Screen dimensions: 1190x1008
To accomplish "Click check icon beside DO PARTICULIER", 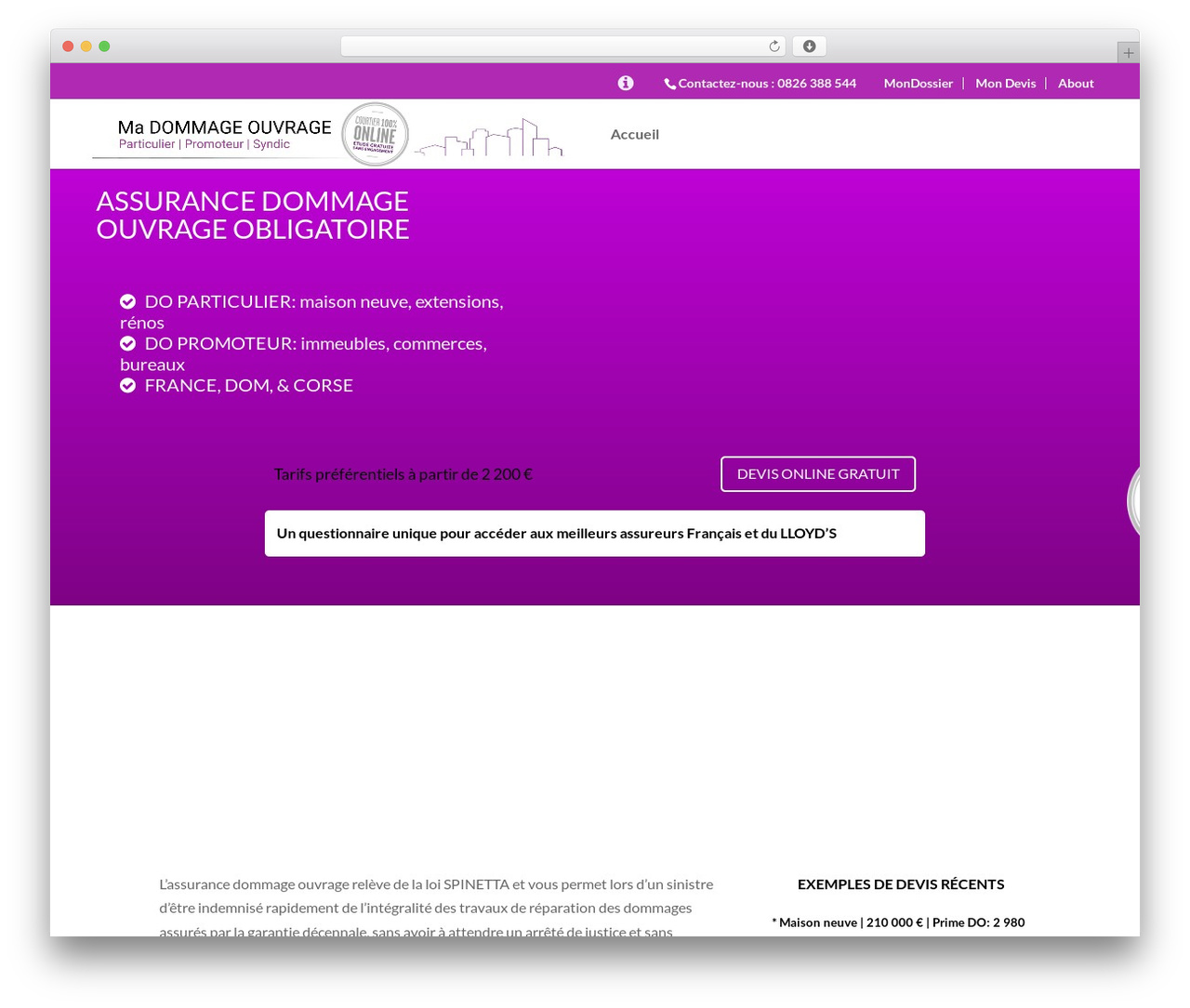I will 127,301.
